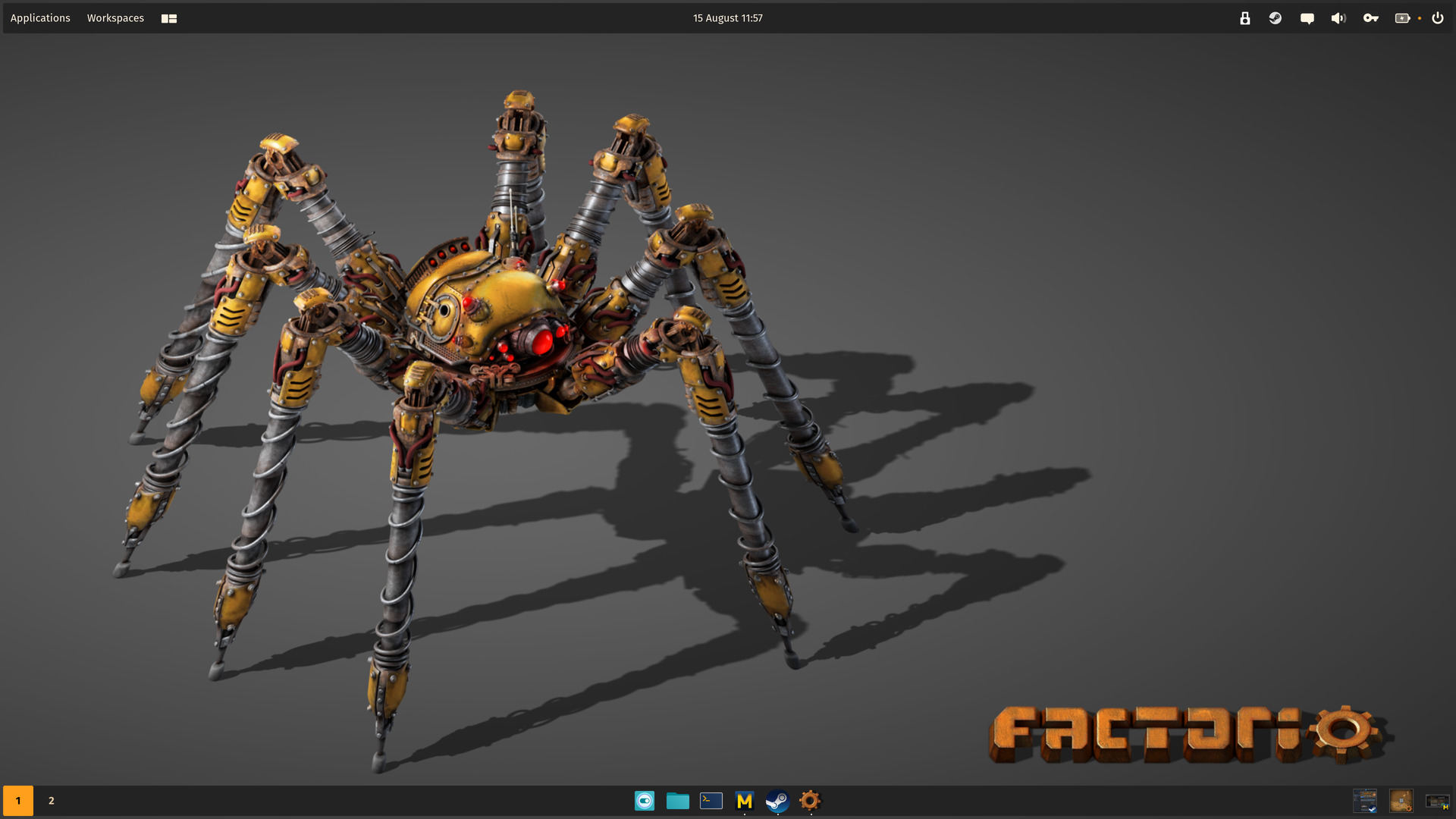
Task: Open the yellow M app in dock
Action: [744, 801]
